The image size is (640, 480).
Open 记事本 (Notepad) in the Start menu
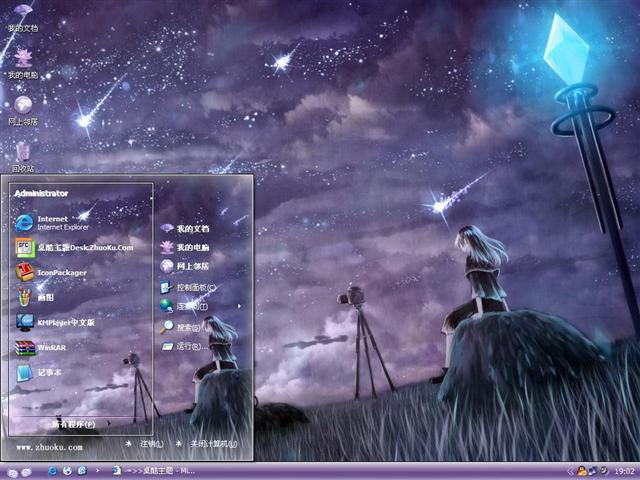(x=39, y=372)
